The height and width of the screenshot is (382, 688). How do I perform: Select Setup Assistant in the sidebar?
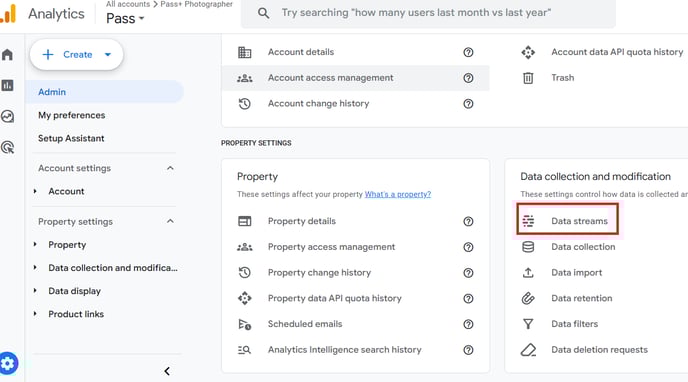point(71,139)
